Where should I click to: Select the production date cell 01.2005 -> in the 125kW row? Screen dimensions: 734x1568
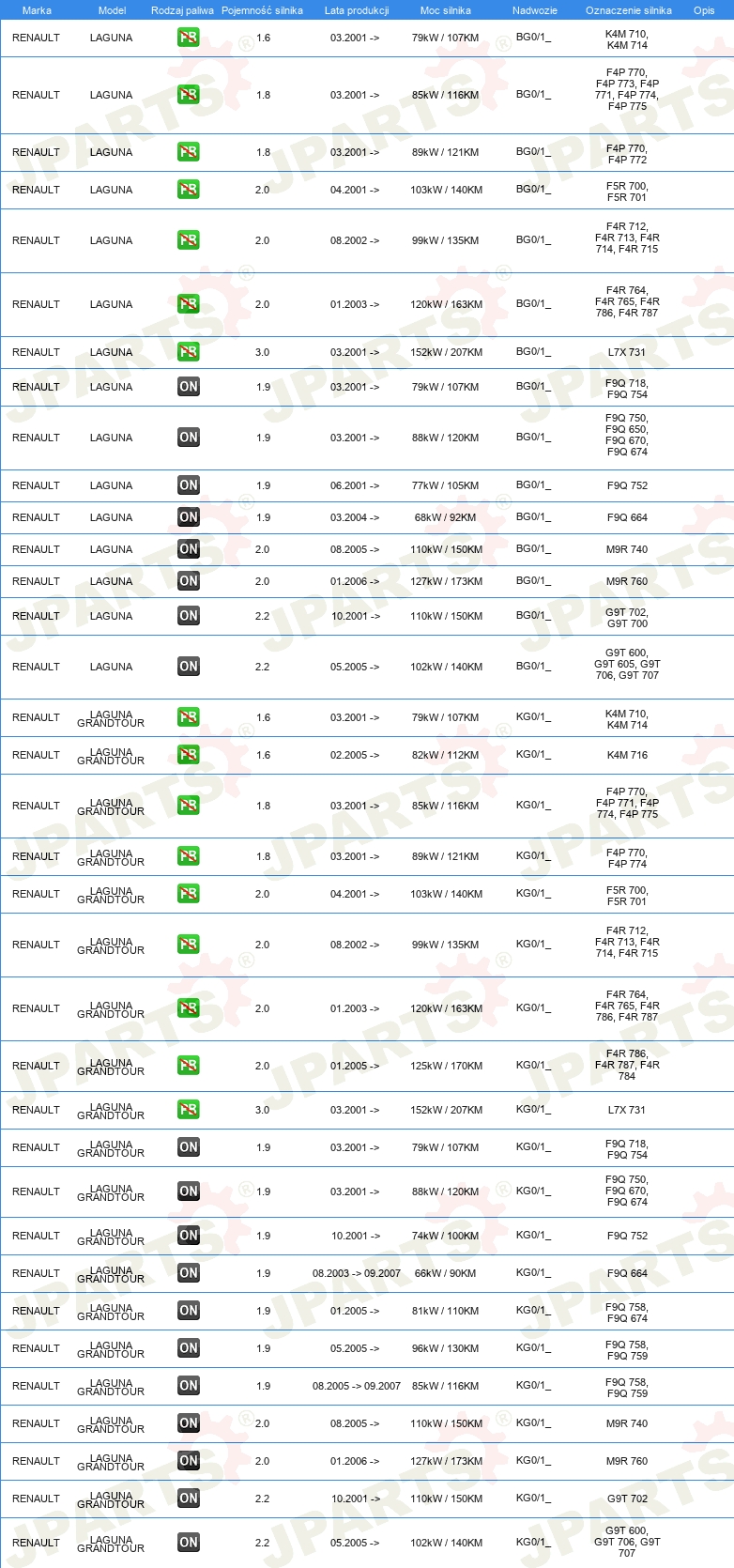click(355, 1066)
